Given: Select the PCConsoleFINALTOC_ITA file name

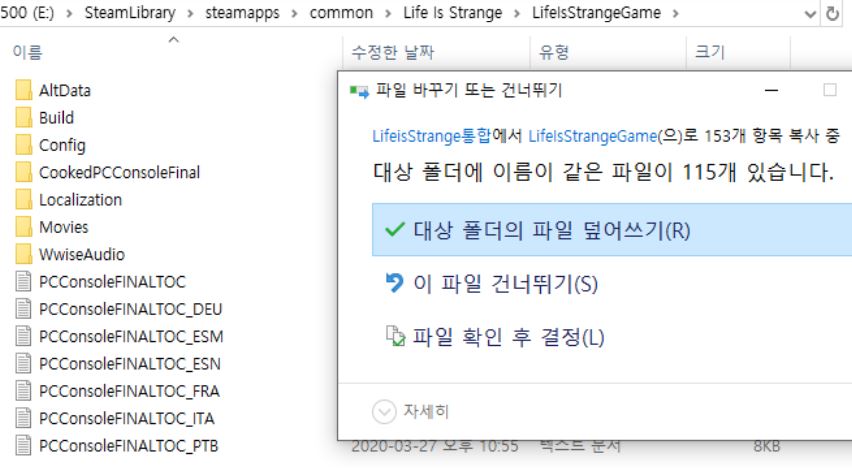Looking at the screenshot, I should 127,418.
